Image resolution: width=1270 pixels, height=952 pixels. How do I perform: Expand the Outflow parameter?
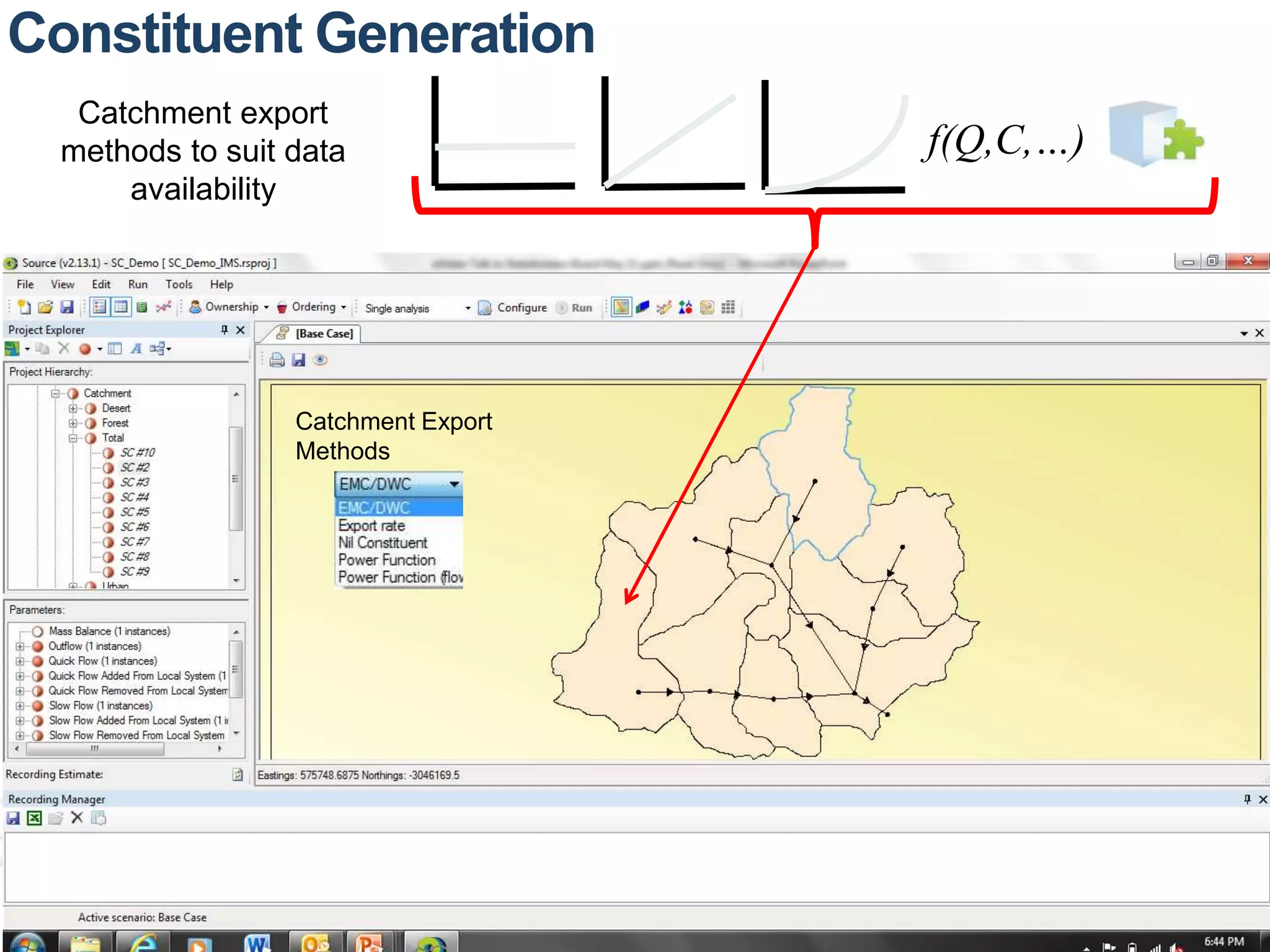coord(20,646)
